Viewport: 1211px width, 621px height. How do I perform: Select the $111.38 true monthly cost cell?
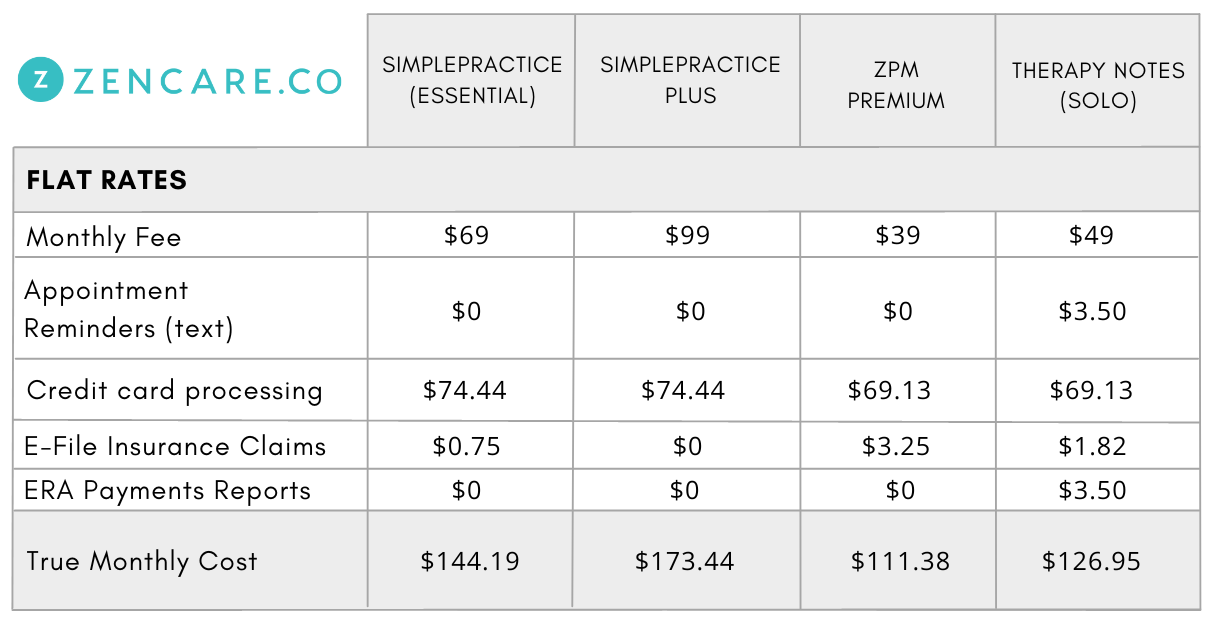point(900,561)
